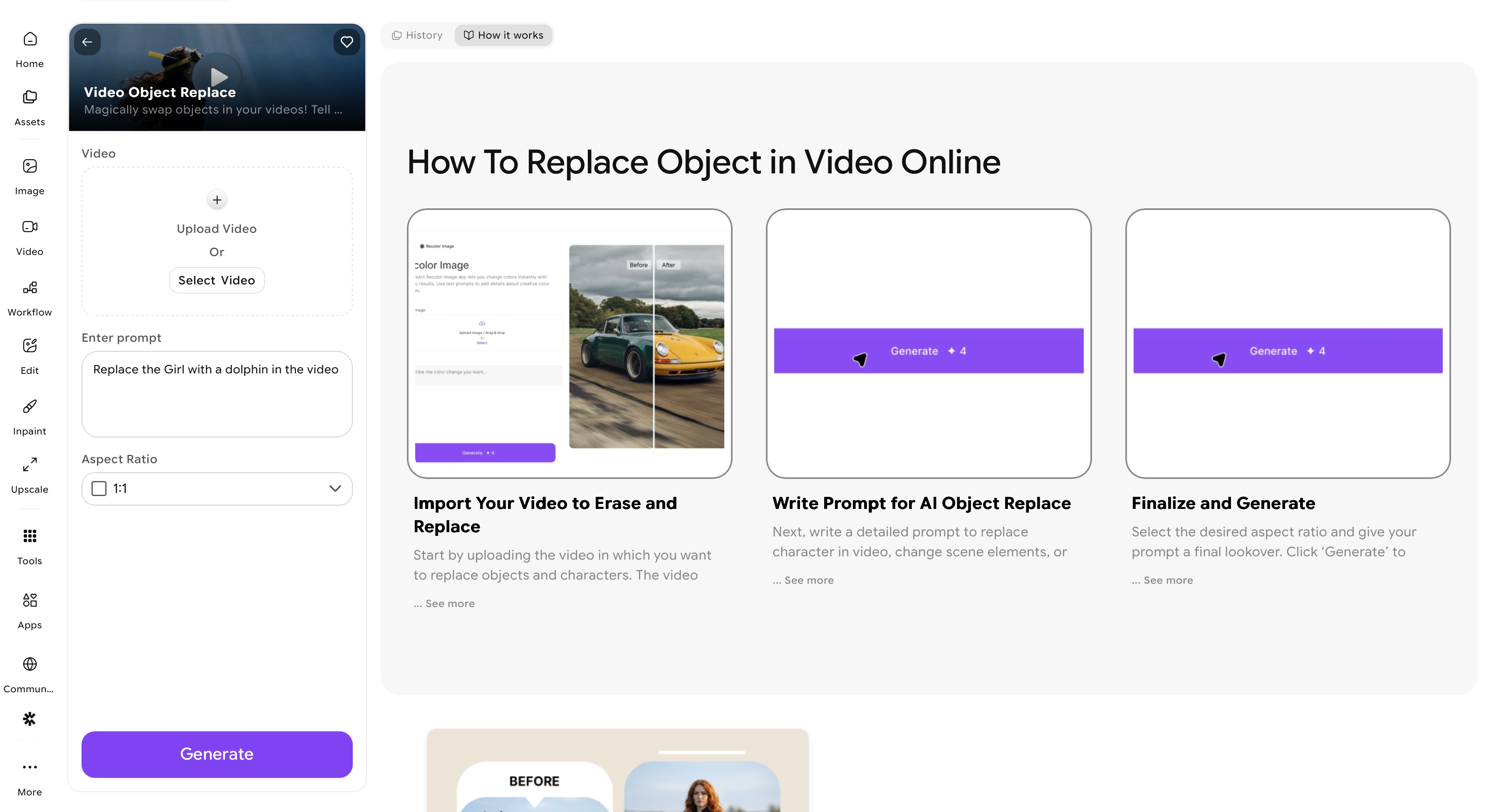The image size is (1491, 812).
Task: Open the Inpaint tool in sidebar
Action: pyautogui.click(x=30, y=417)
